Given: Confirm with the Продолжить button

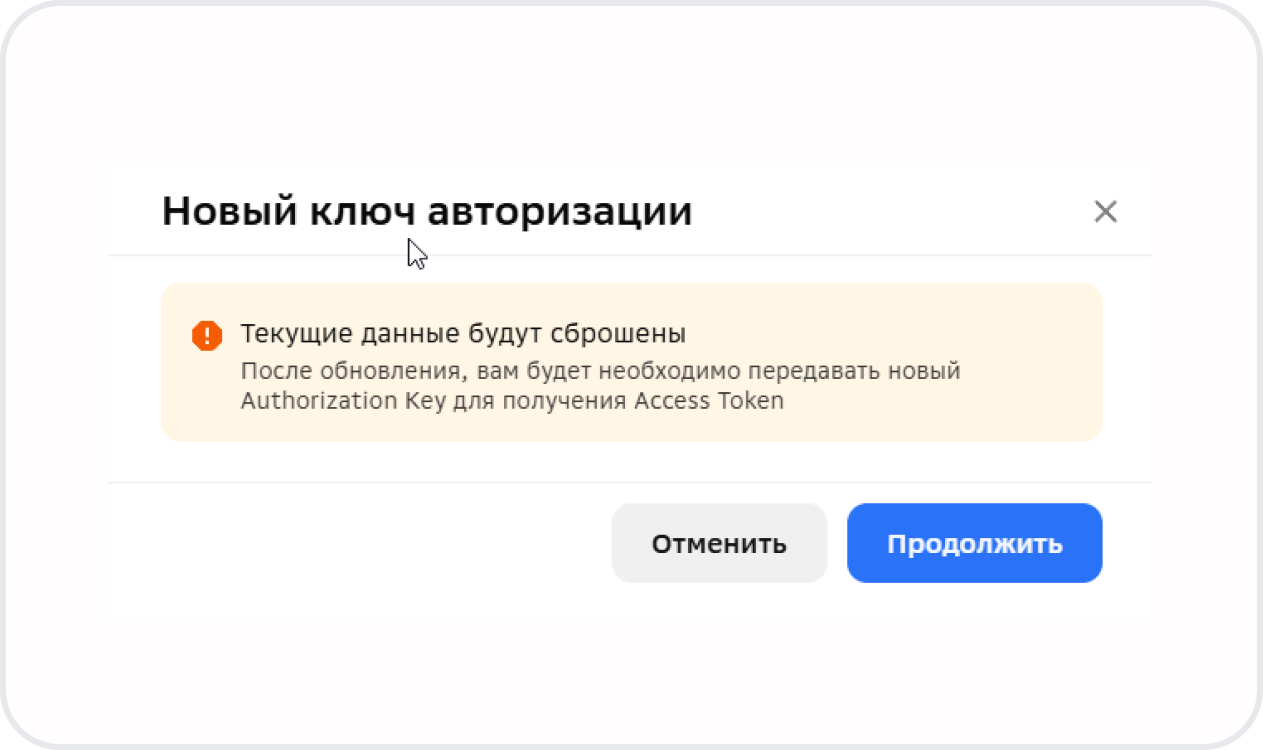Looking at the screenshot, I should 974,543.
